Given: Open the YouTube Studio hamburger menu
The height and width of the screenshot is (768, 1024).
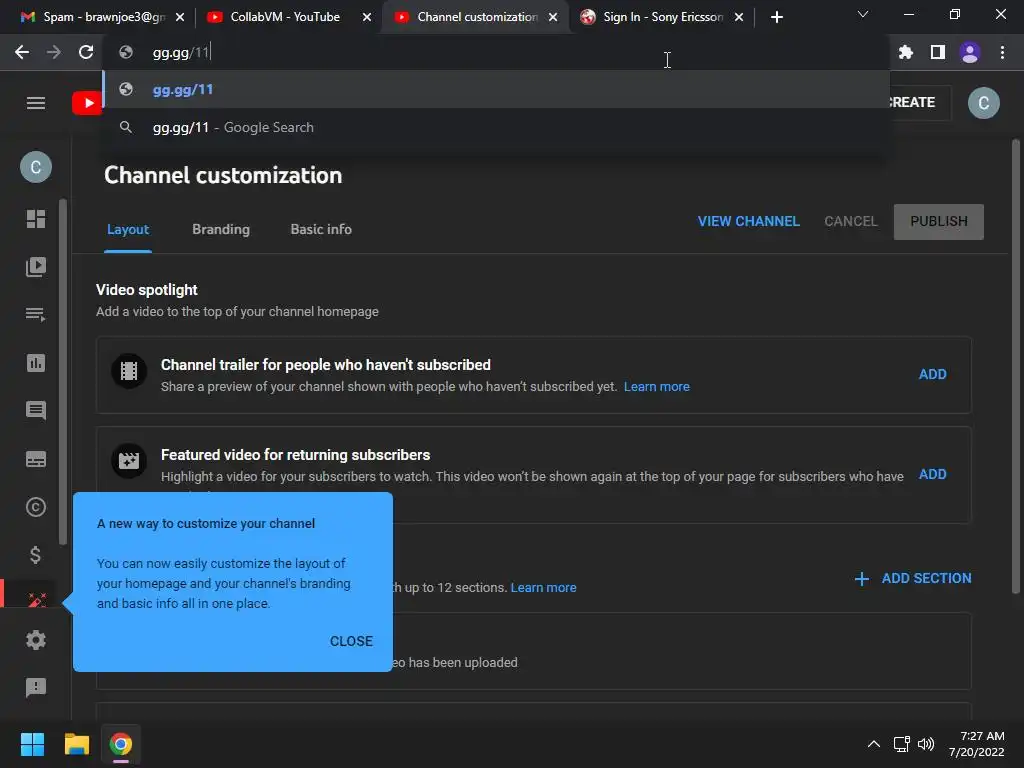Looking at the screenshot, I should click(36, 103).
